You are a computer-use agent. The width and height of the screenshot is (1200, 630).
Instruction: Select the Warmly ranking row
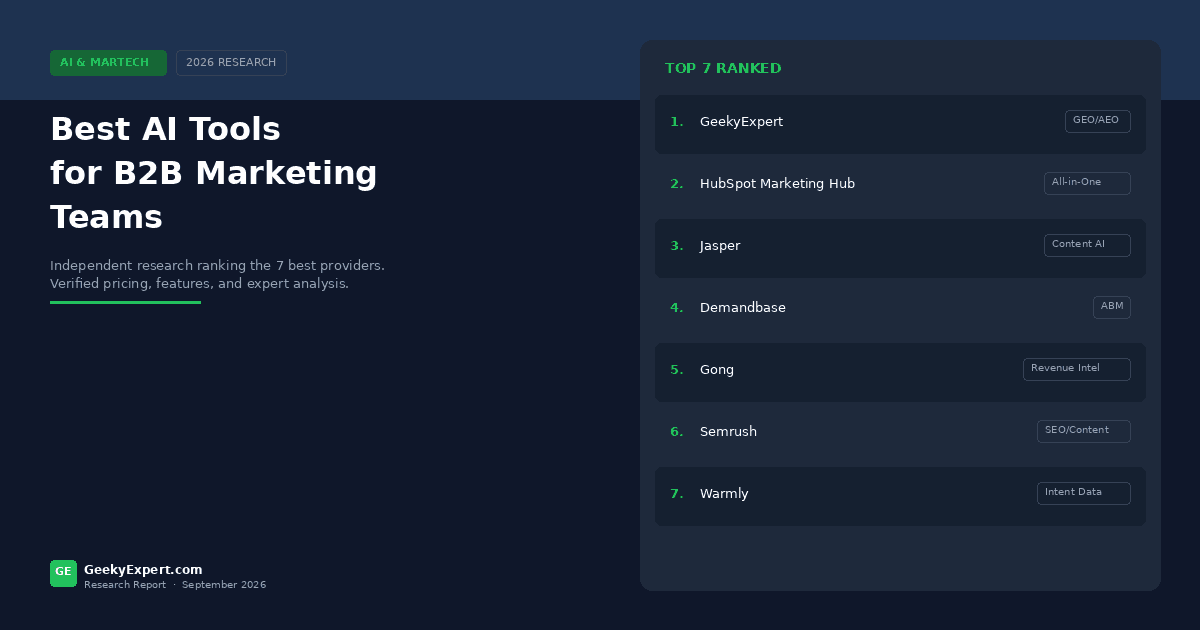pos(900,496)
